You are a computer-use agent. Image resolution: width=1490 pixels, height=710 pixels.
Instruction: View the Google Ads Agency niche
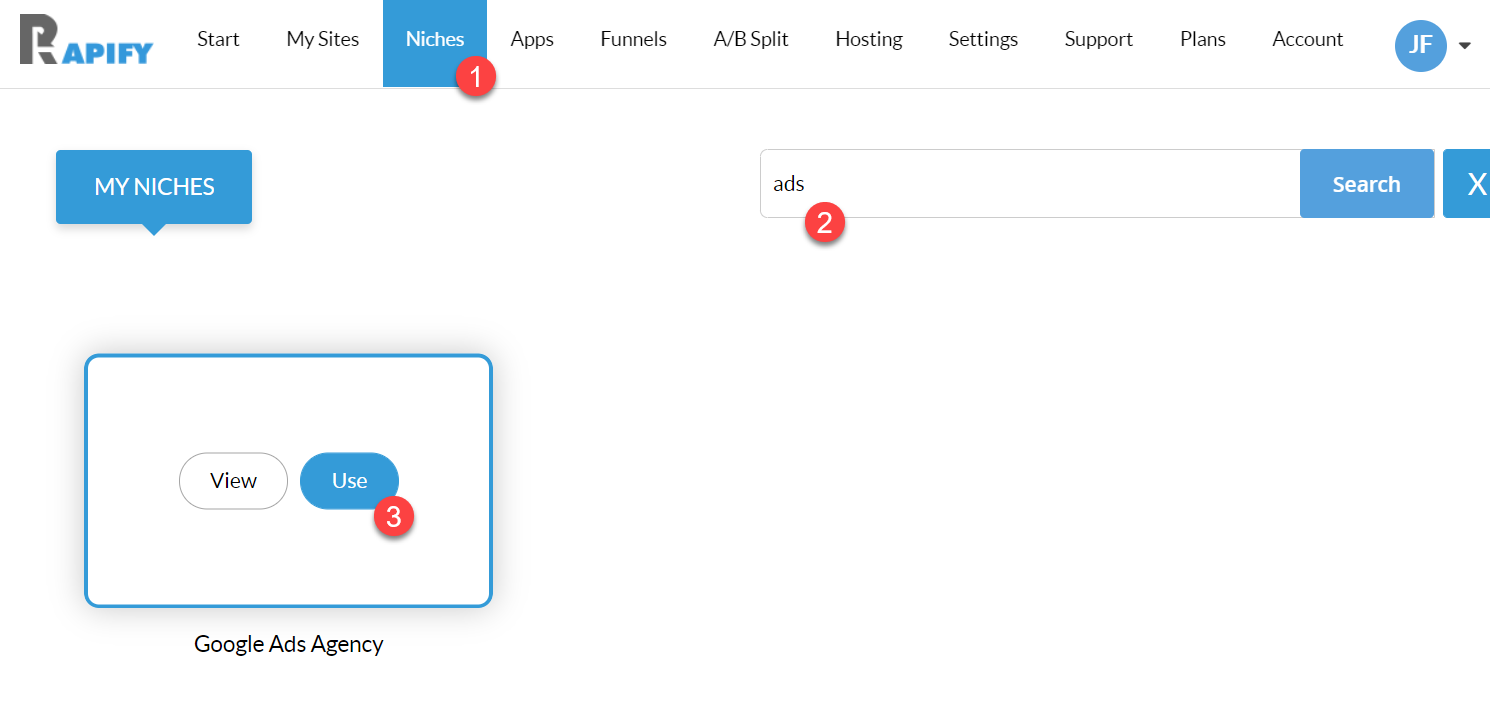coord(233,481)
